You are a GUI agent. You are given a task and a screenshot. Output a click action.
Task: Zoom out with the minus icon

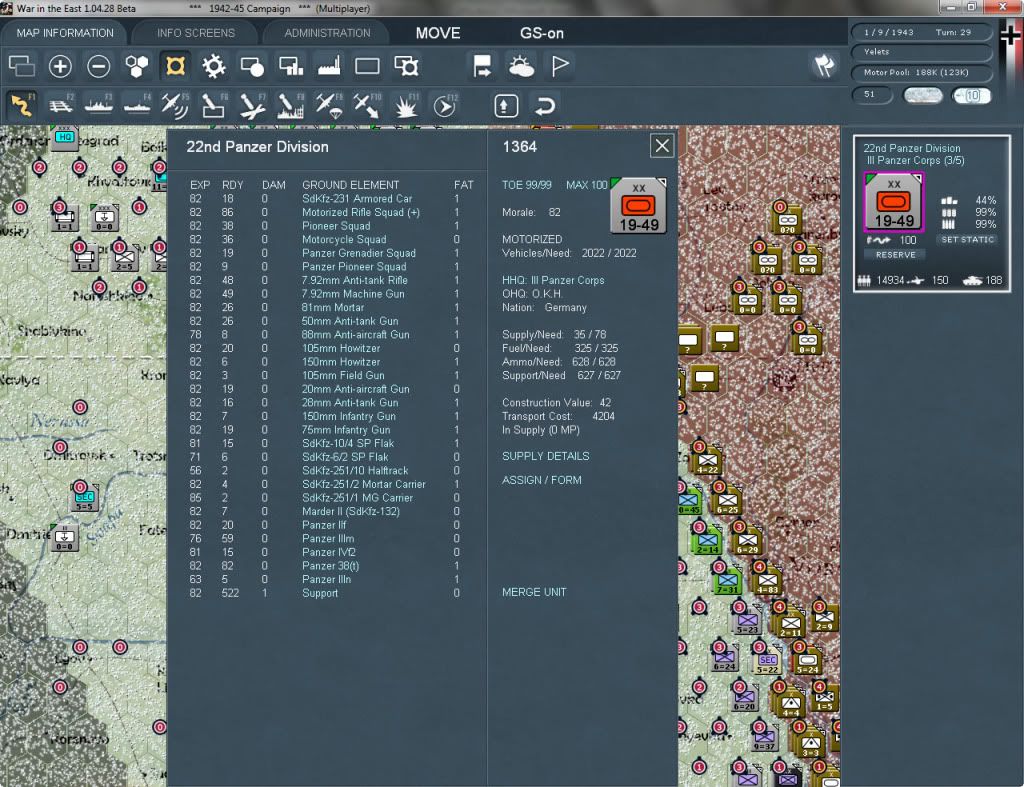[x=99, y=66]
